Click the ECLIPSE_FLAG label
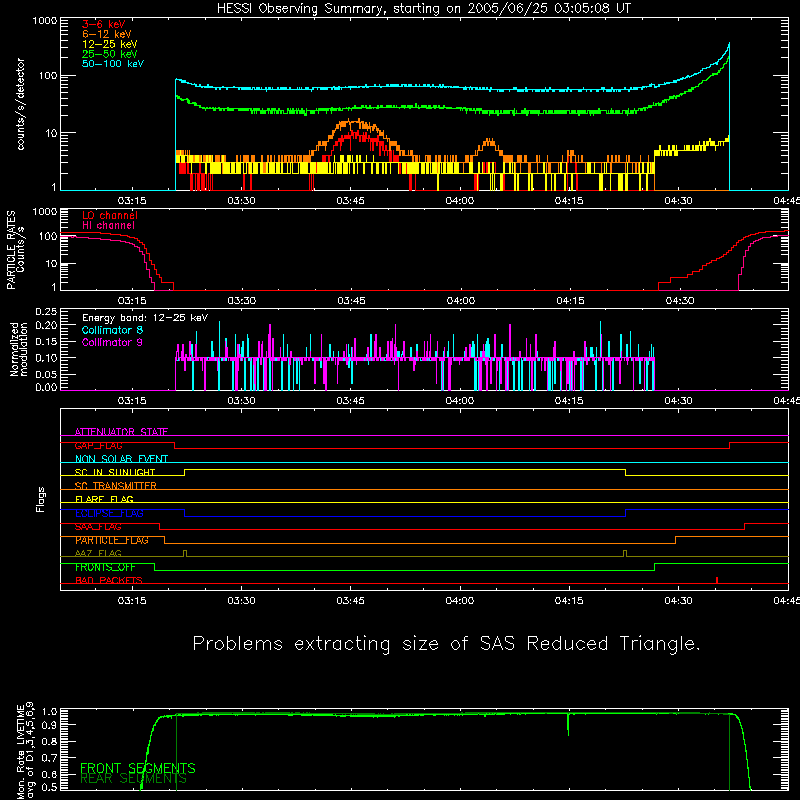This screenshot has height=800, width=800. [109, 513]
